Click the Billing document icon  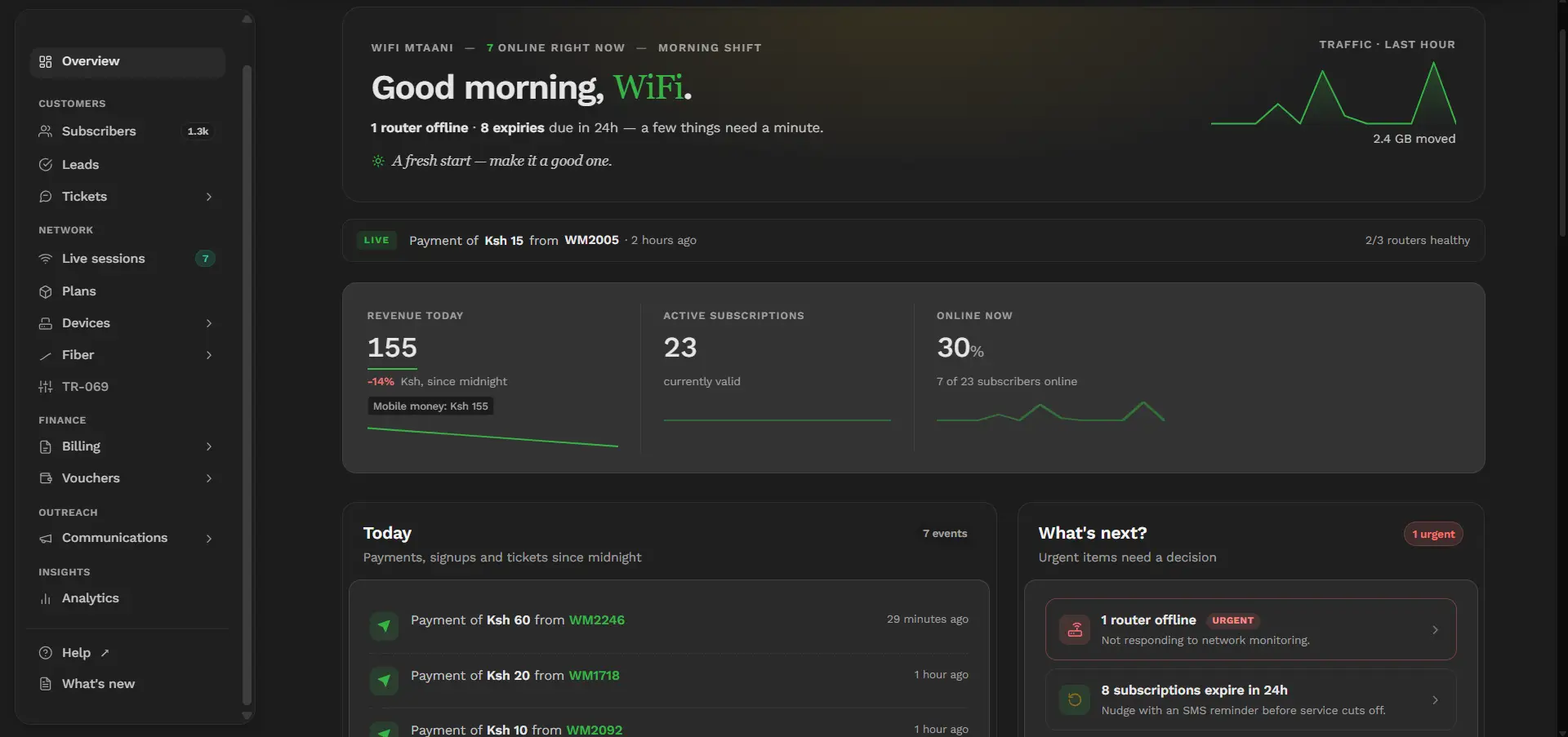[x=46, y=446]
